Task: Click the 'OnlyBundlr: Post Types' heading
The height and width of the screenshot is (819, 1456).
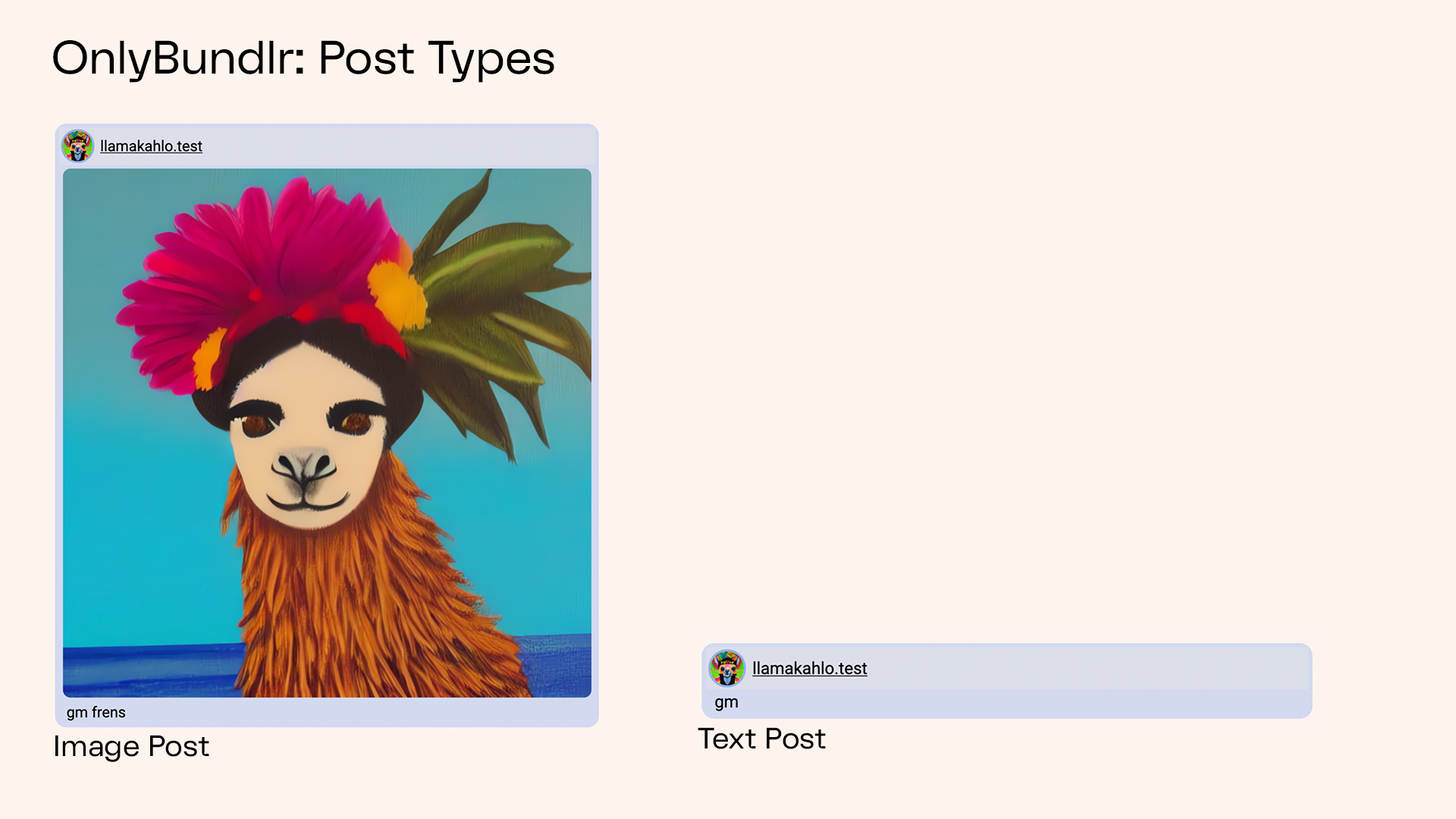Action: pyautogui.click(x=303, y=58)
